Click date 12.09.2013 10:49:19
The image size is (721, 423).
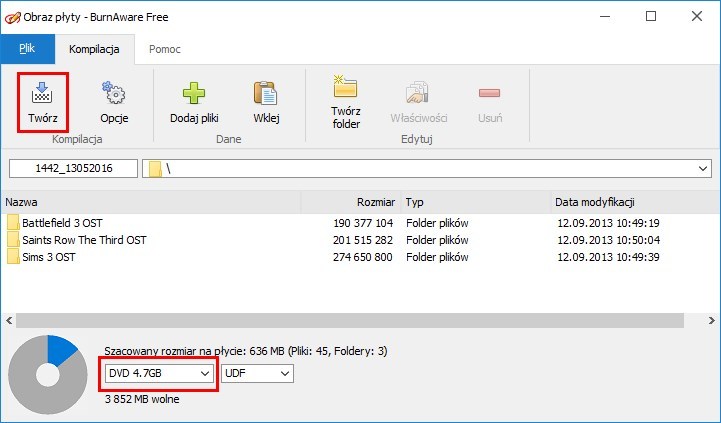point(608,223)
